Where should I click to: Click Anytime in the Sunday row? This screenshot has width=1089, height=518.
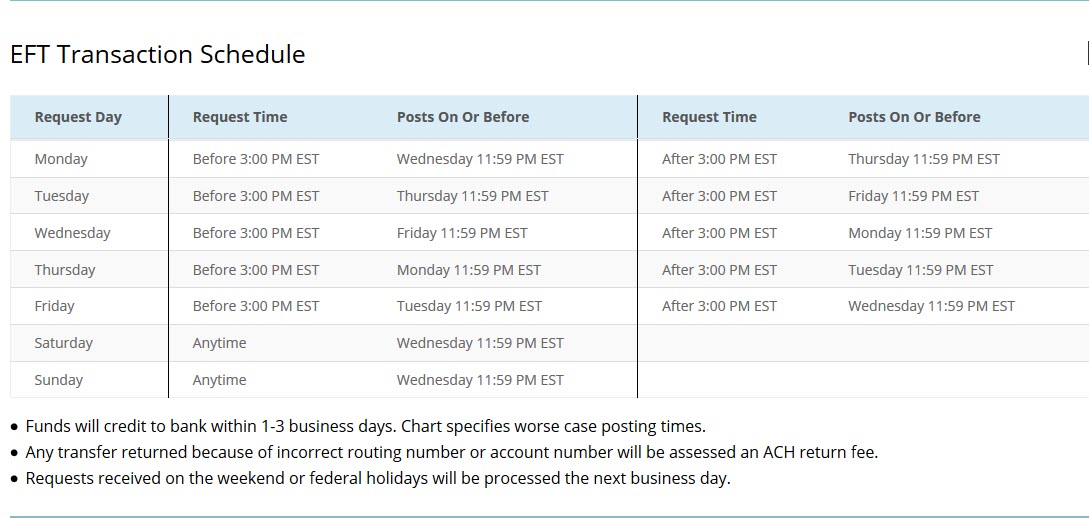219,380
